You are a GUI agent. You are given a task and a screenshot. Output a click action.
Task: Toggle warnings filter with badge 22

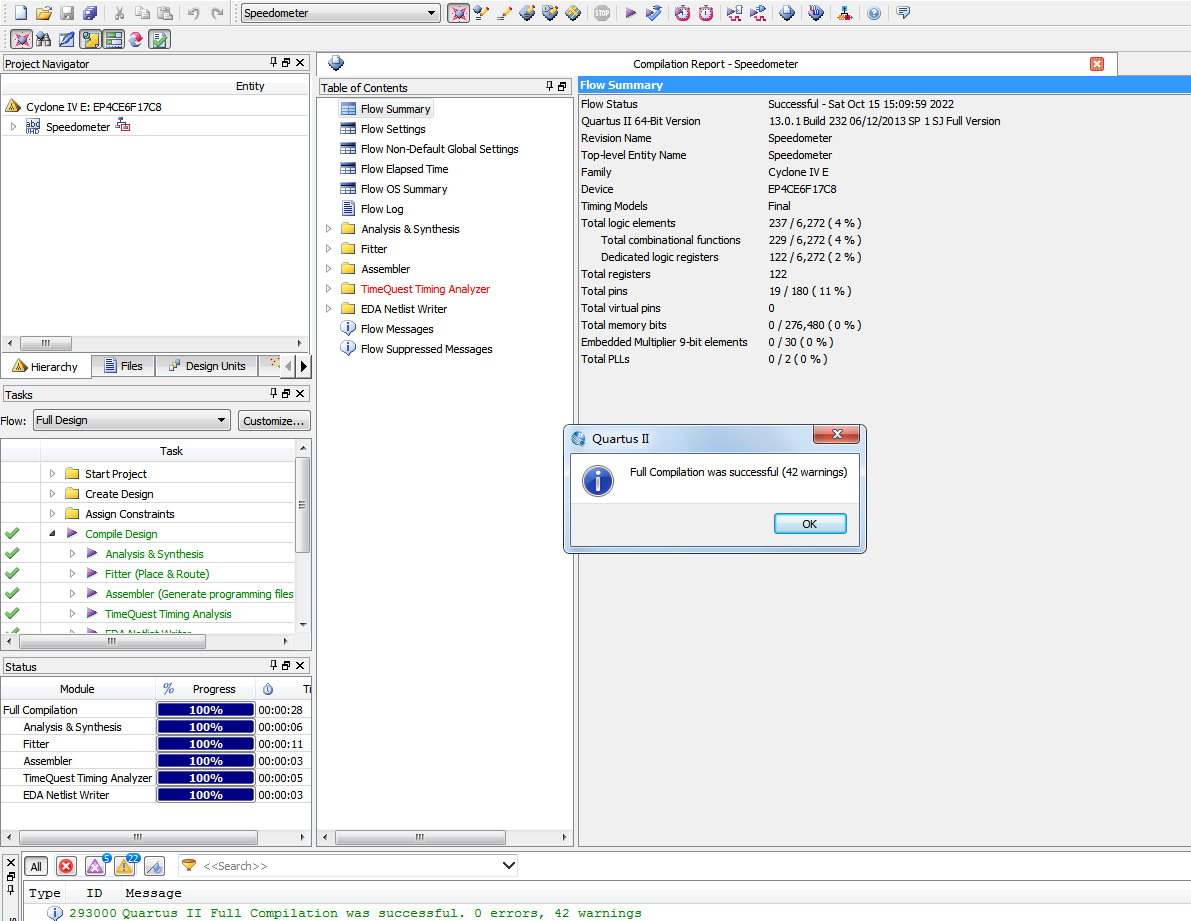125,866
